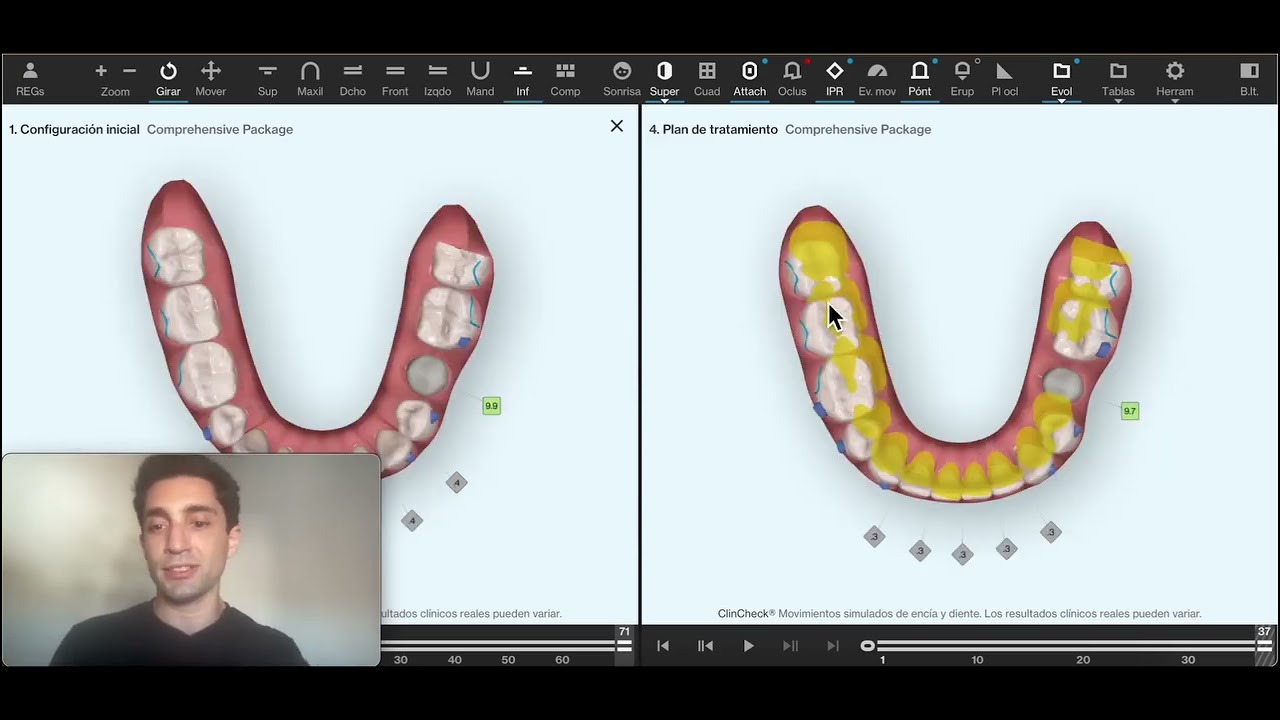
Task: Open the Herram tools dropdown
Action: [x=1175, y=80]
